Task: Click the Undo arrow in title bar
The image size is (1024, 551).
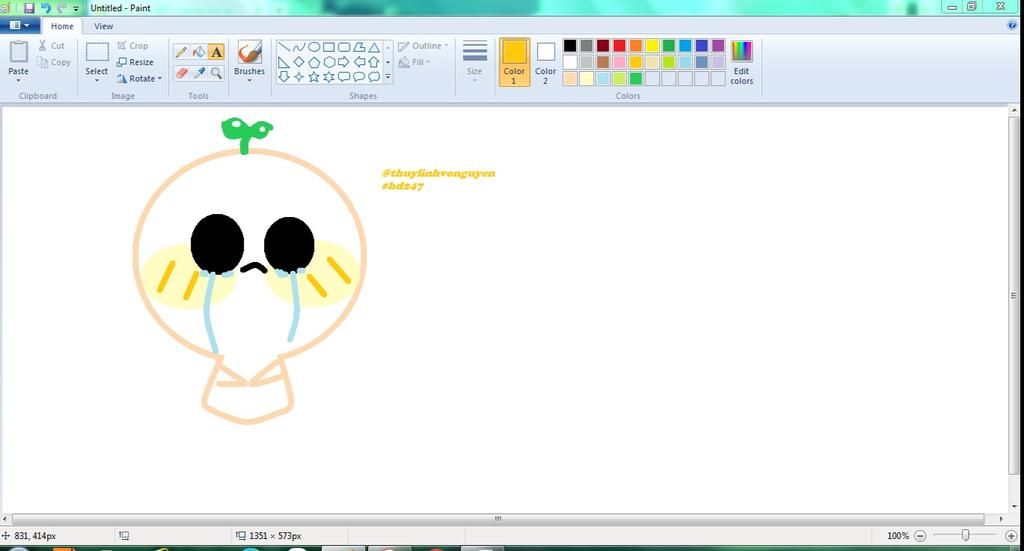Action: tap(45, 8)
